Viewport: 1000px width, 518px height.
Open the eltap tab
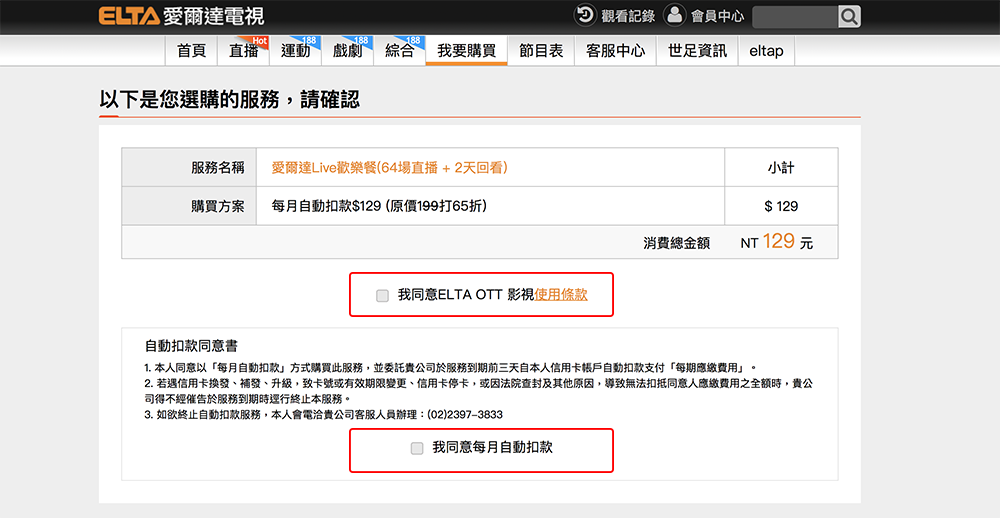coord(766,51)
